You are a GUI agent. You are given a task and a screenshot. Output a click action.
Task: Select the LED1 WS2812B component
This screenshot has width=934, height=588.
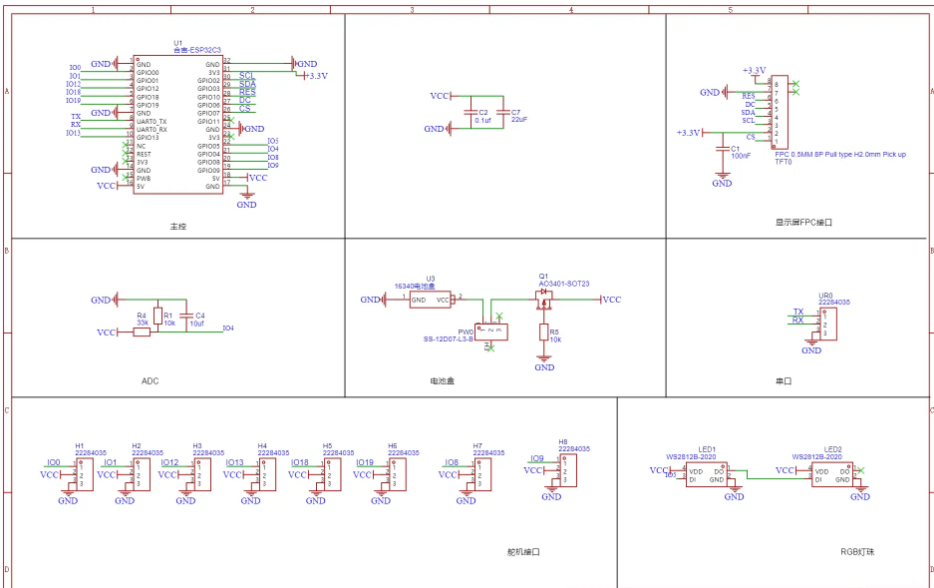tap(706, 474)
